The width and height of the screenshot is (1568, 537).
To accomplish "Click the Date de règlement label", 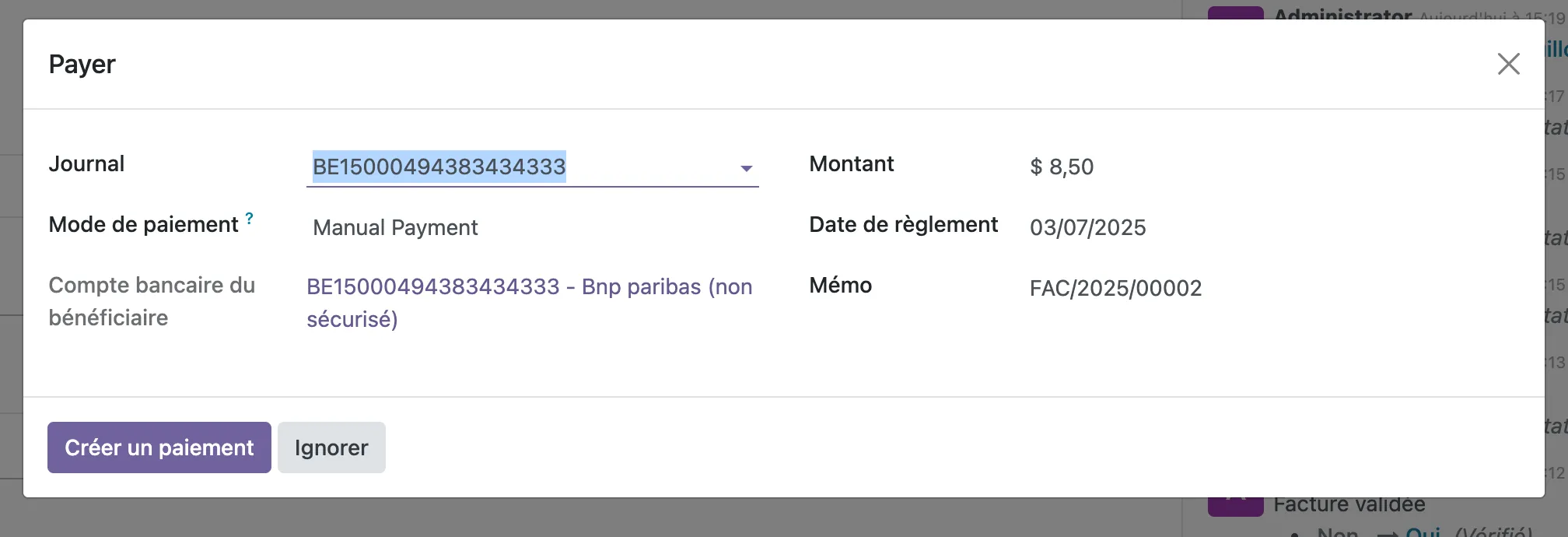I will tap(903, 224).
